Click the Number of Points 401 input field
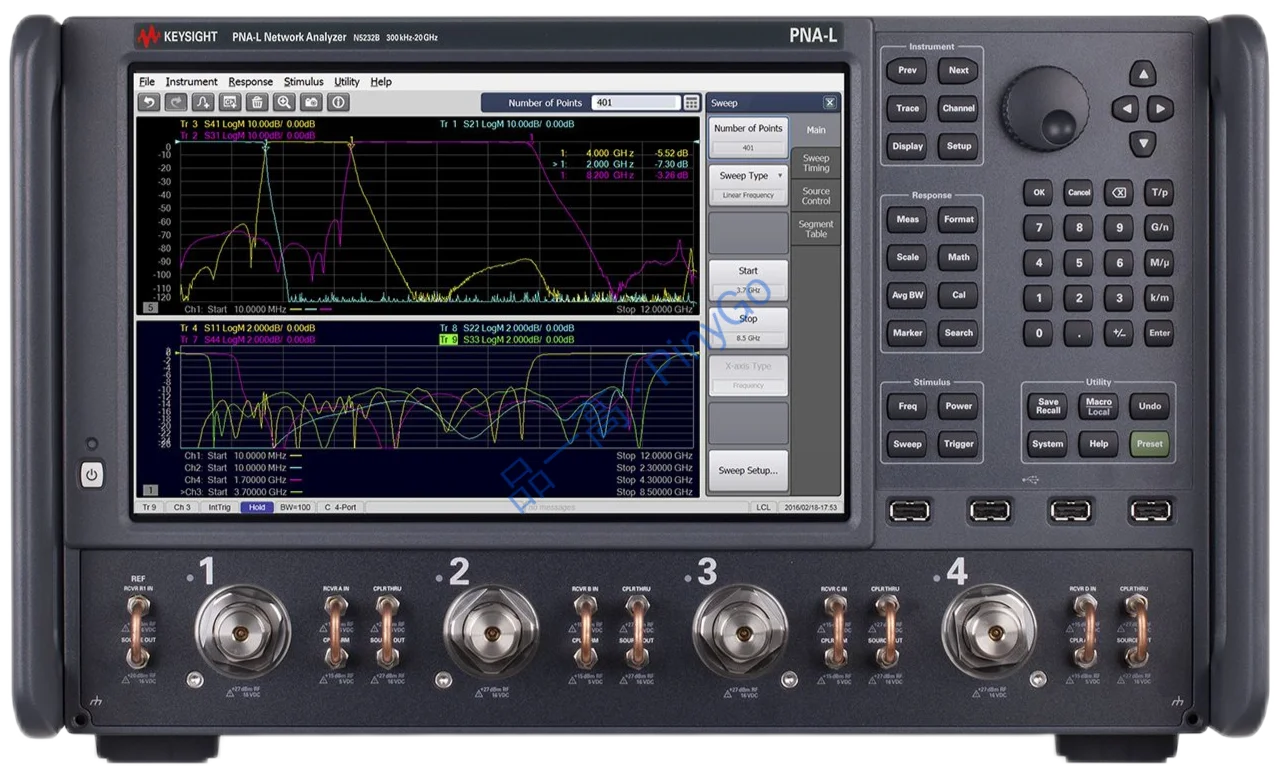 coord(636,103)
